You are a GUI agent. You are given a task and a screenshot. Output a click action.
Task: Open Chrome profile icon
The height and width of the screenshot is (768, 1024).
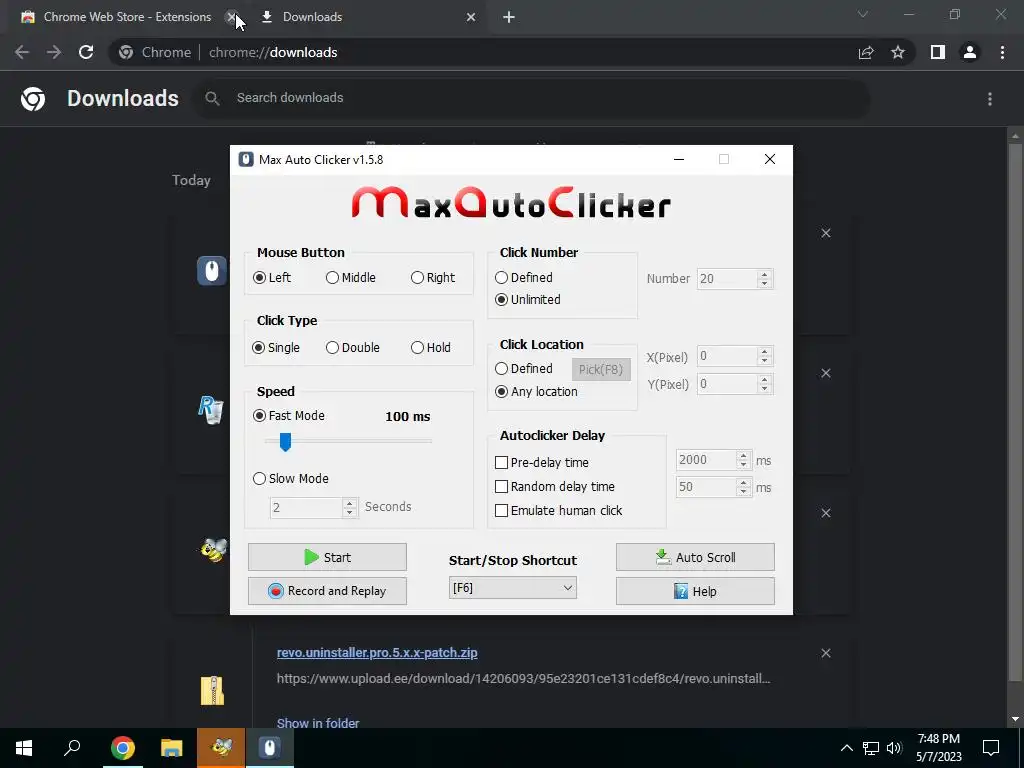tap(970, 52)
